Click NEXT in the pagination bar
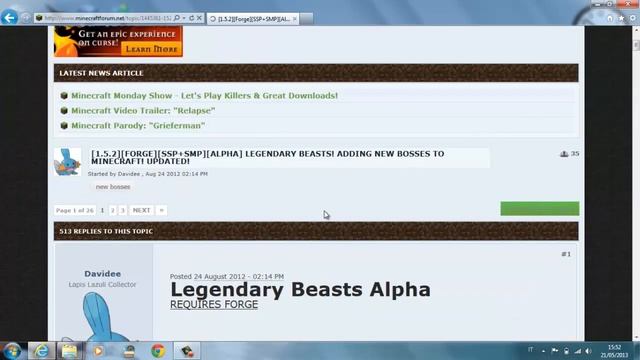The width and height of the screenshot is (640, 360). coord(141,210)
